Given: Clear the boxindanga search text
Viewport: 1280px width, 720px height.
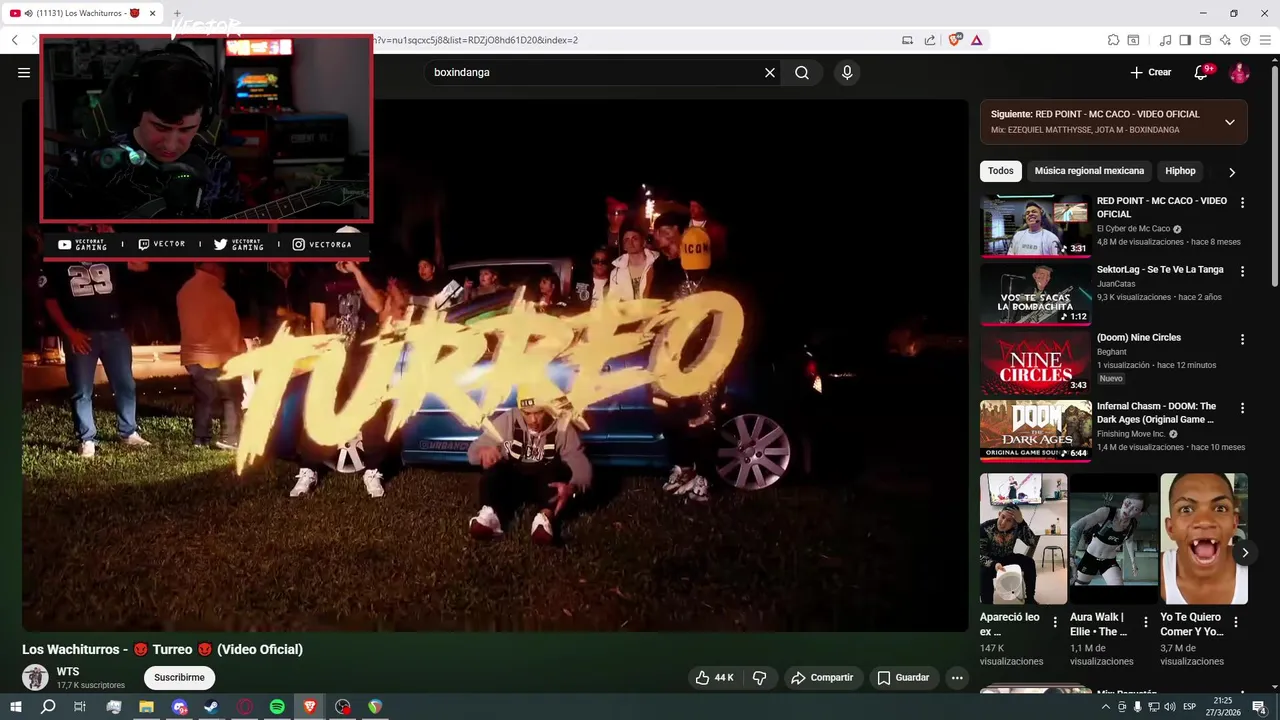Looking at the screenshot, I should click(770, 72).
